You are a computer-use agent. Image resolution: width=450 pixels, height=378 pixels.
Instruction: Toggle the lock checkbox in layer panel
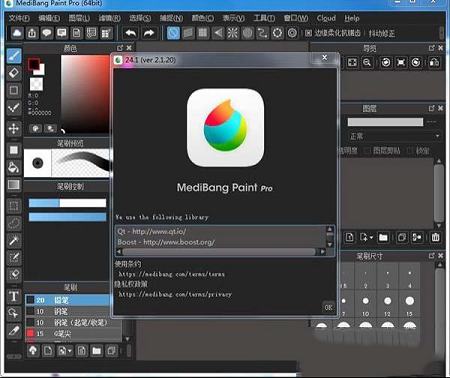[x=410, y=151]
